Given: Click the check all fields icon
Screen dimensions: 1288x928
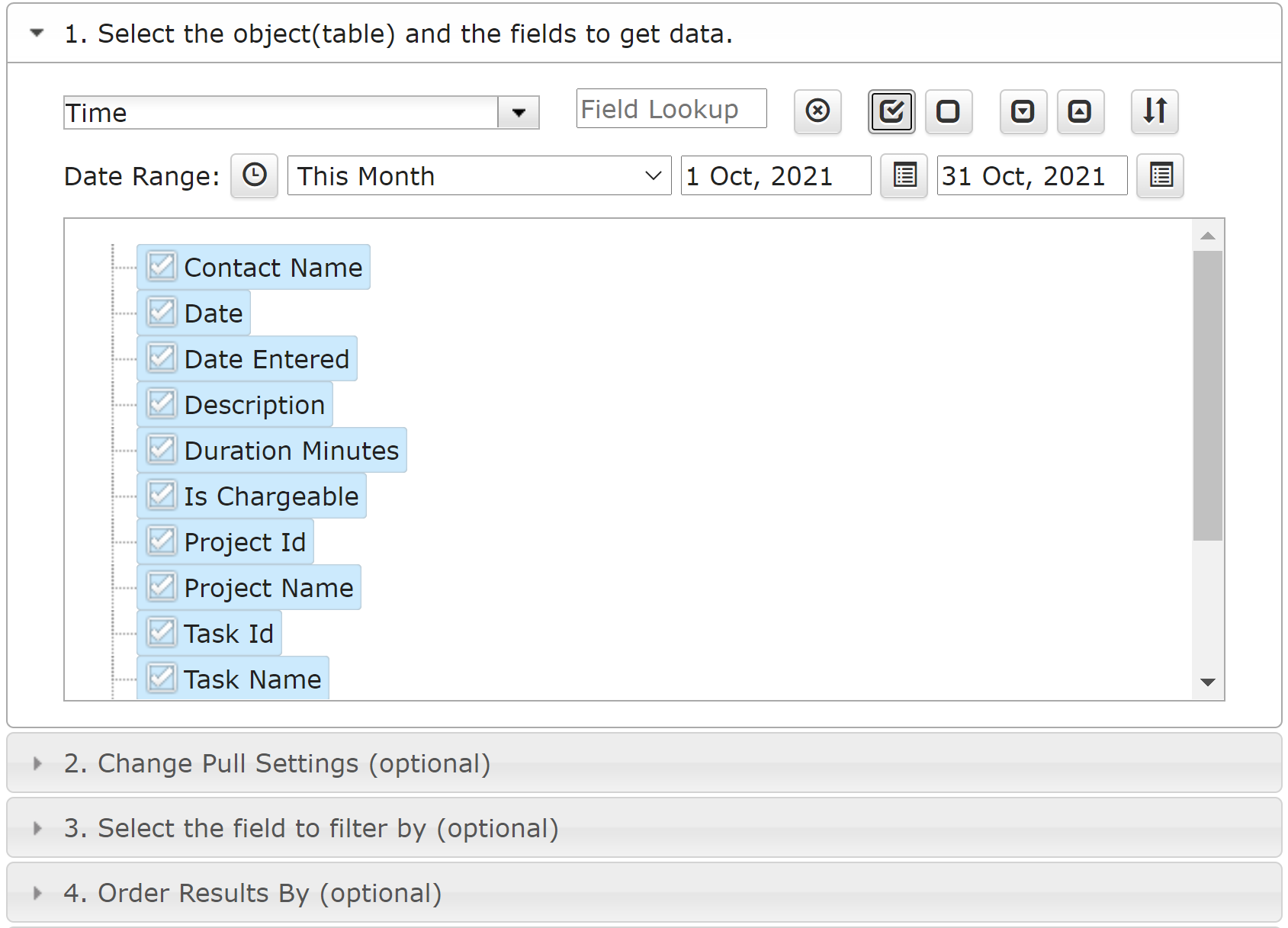Looking at the screenshot, I should tap(891, 111).
